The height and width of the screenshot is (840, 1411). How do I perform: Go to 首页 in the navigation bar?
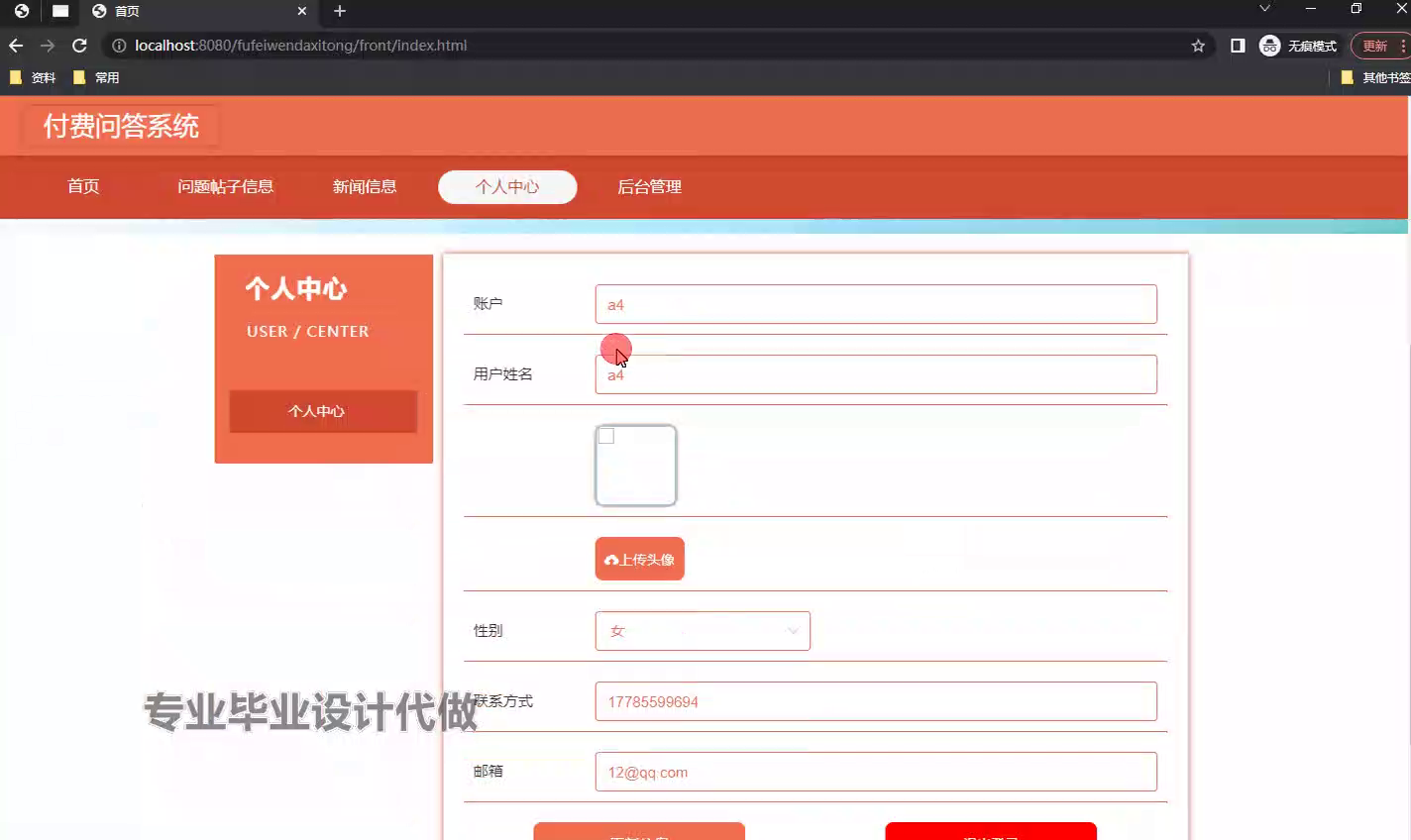[x=83, y=186]
